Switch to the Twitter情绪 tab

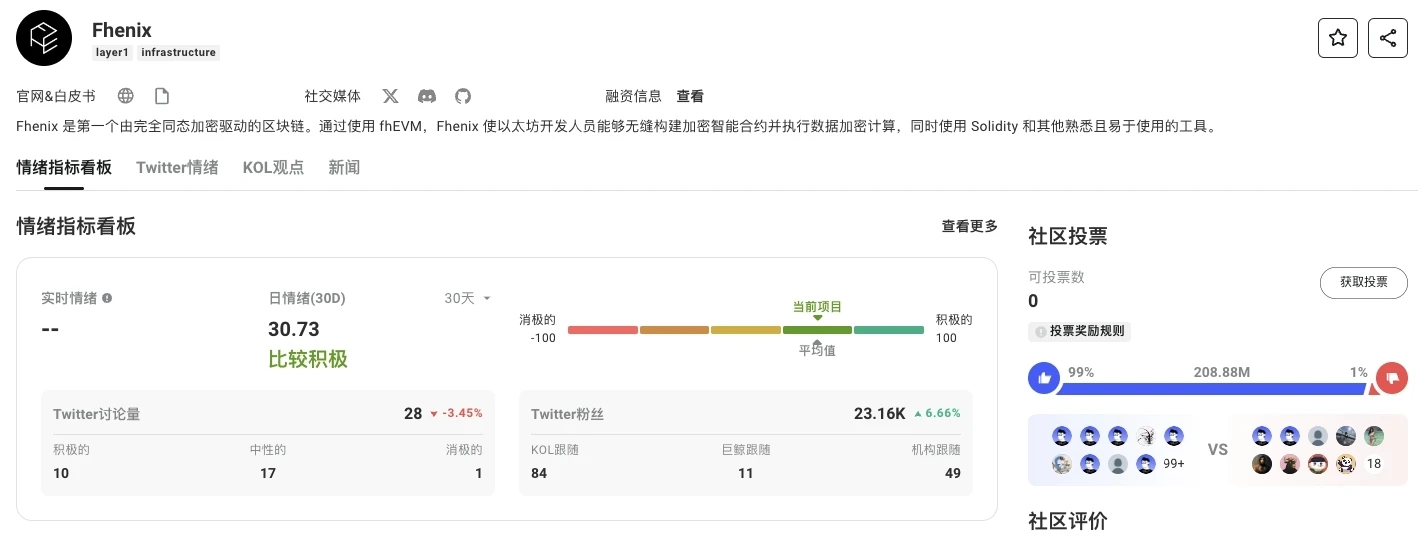click(177, 167)
